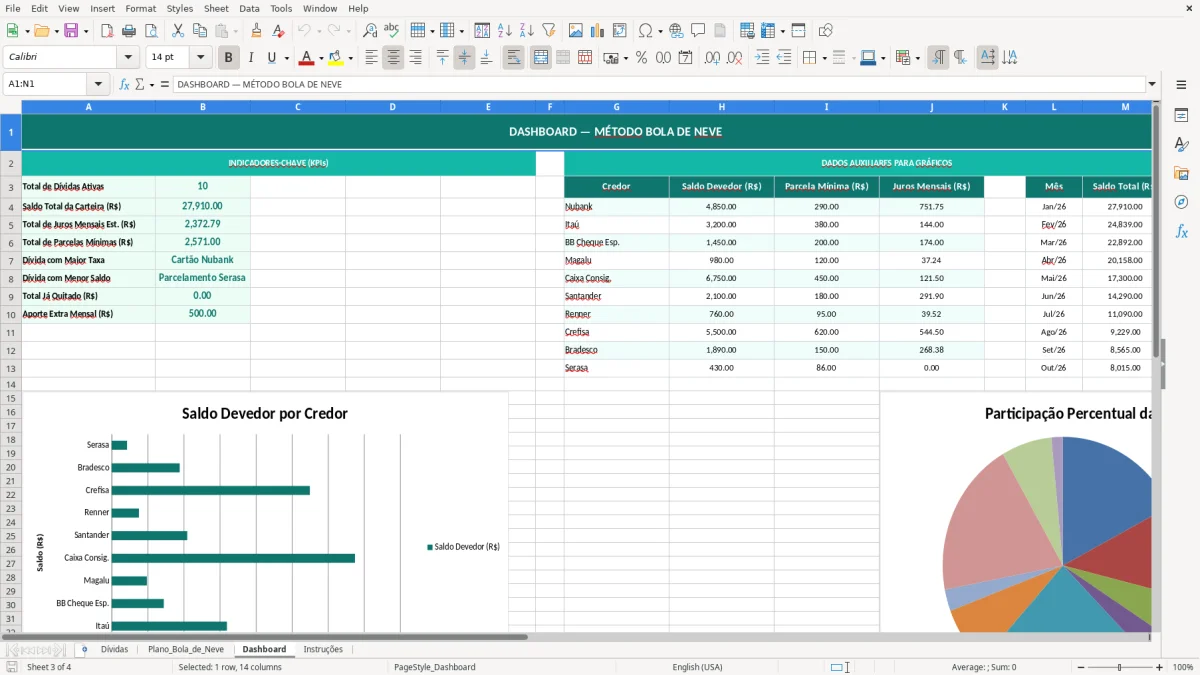Open the sidebar Gallery panel
The width and height of the screenshot is (1200, 675).
coord(1181,174)
